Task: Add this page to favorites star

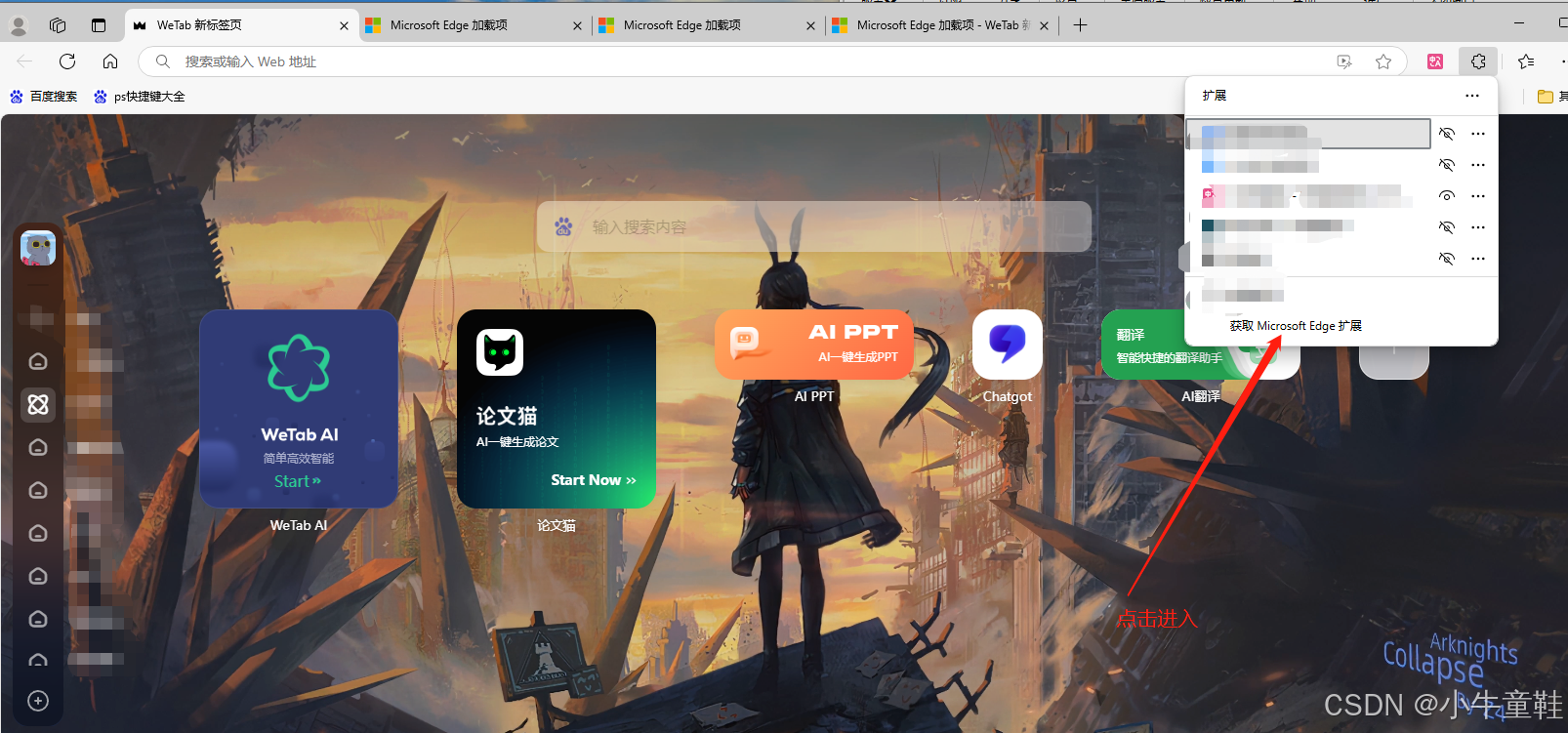Action: pos(1383,61)
